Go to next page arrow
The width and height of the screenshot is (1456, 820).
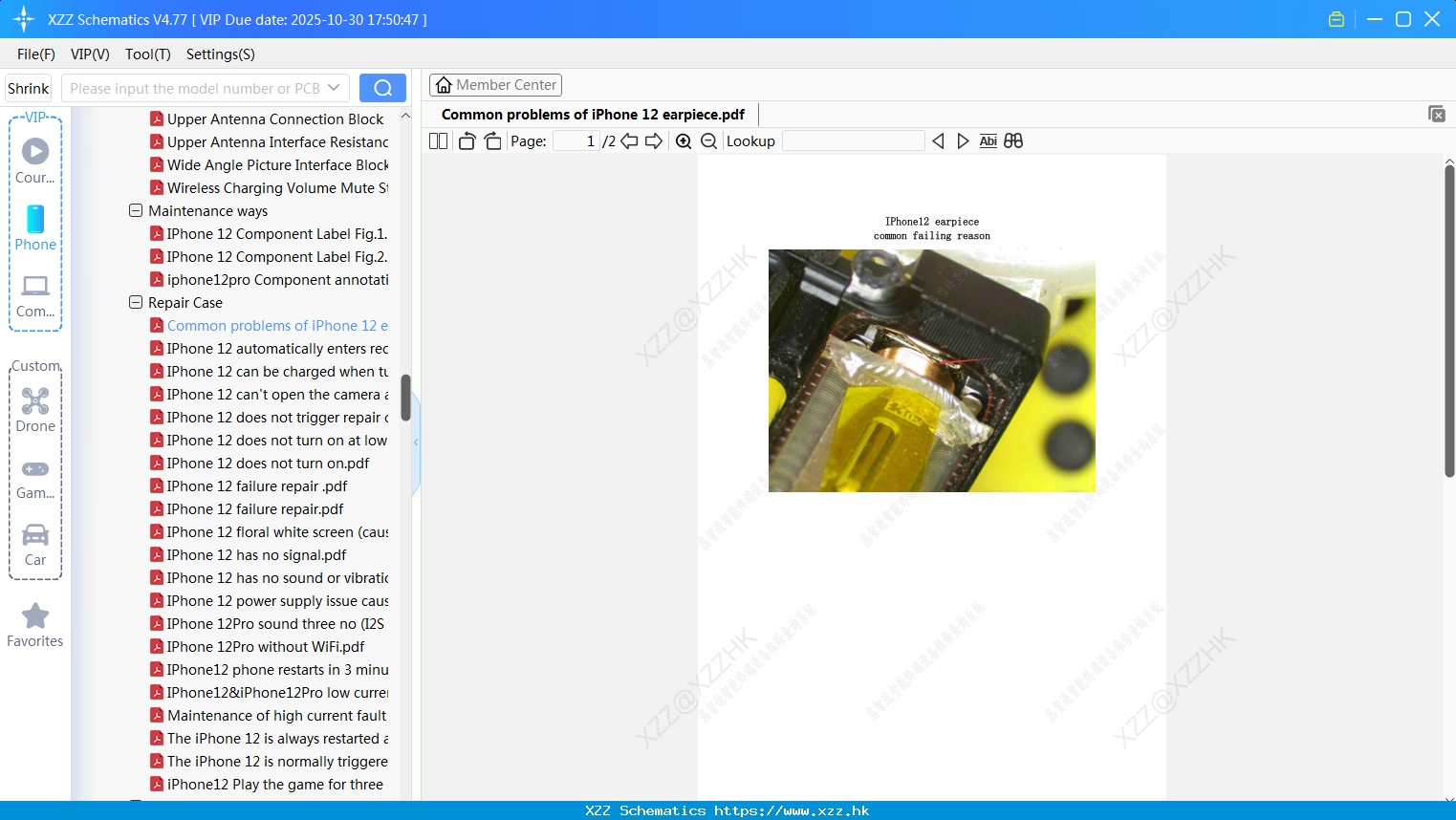(x=654, y=141)
